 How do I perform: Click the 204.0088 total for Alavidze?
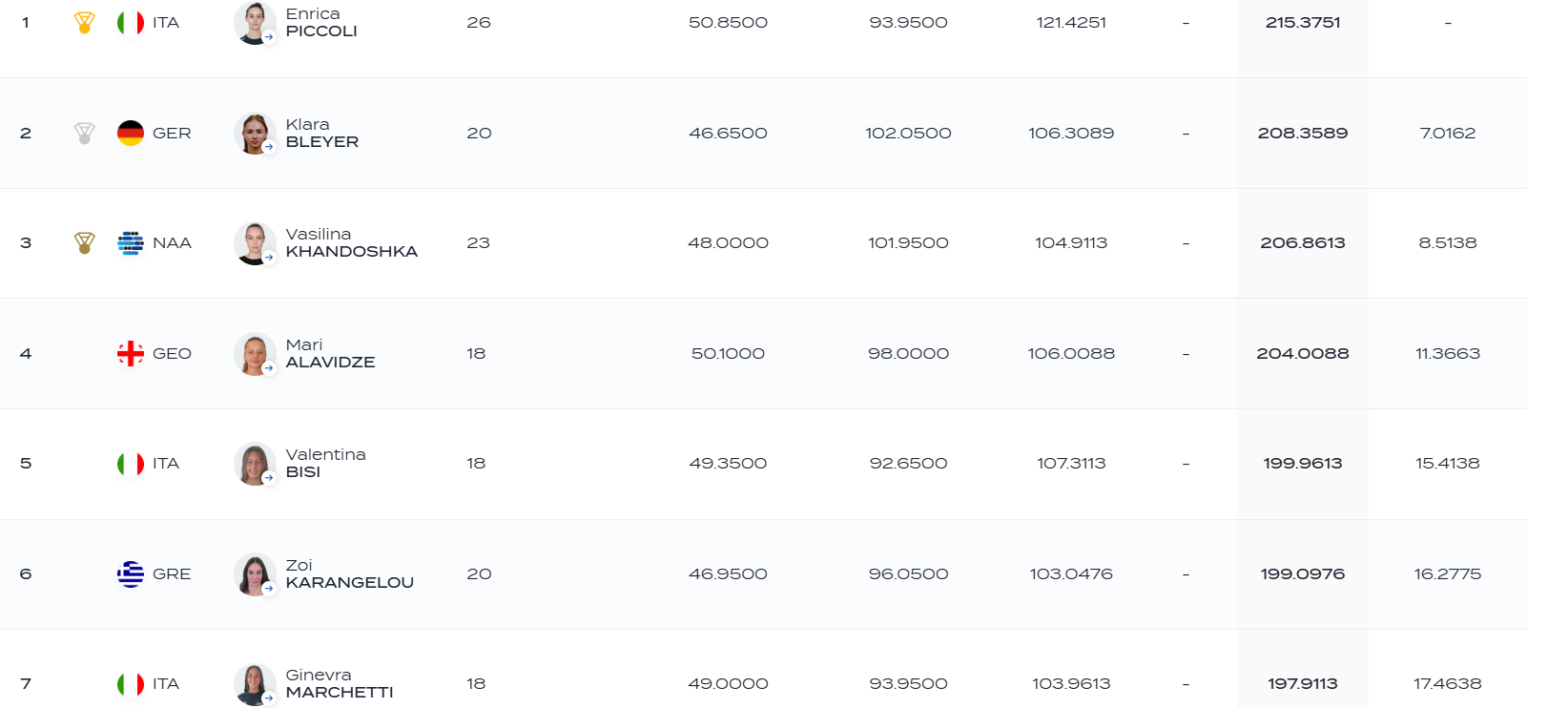pos(1302,354)
